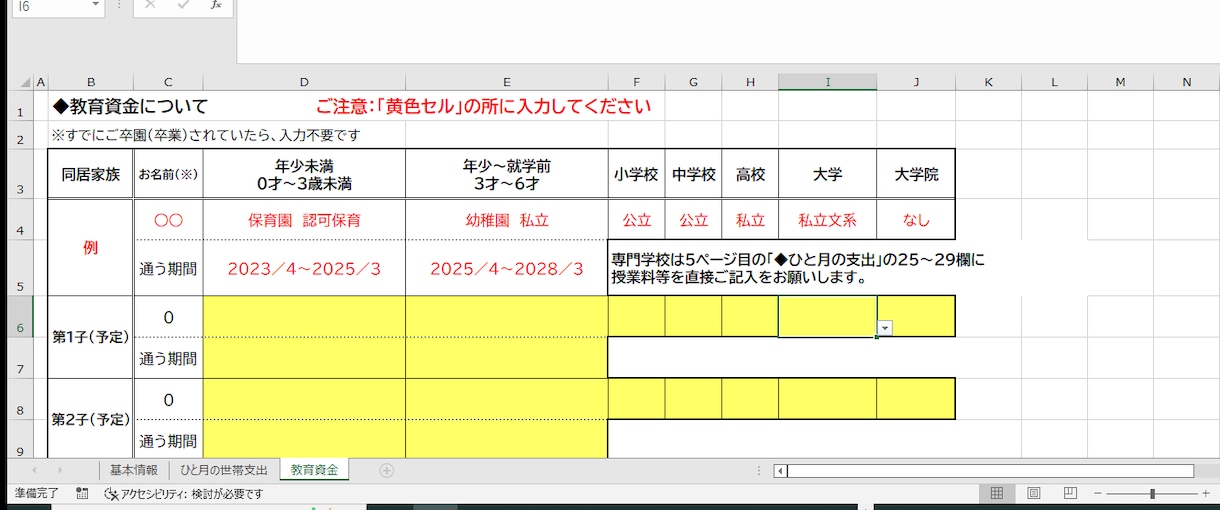Open the dropdown arrow beside cell I6
1220x510 pixels.
coord(884,328)
